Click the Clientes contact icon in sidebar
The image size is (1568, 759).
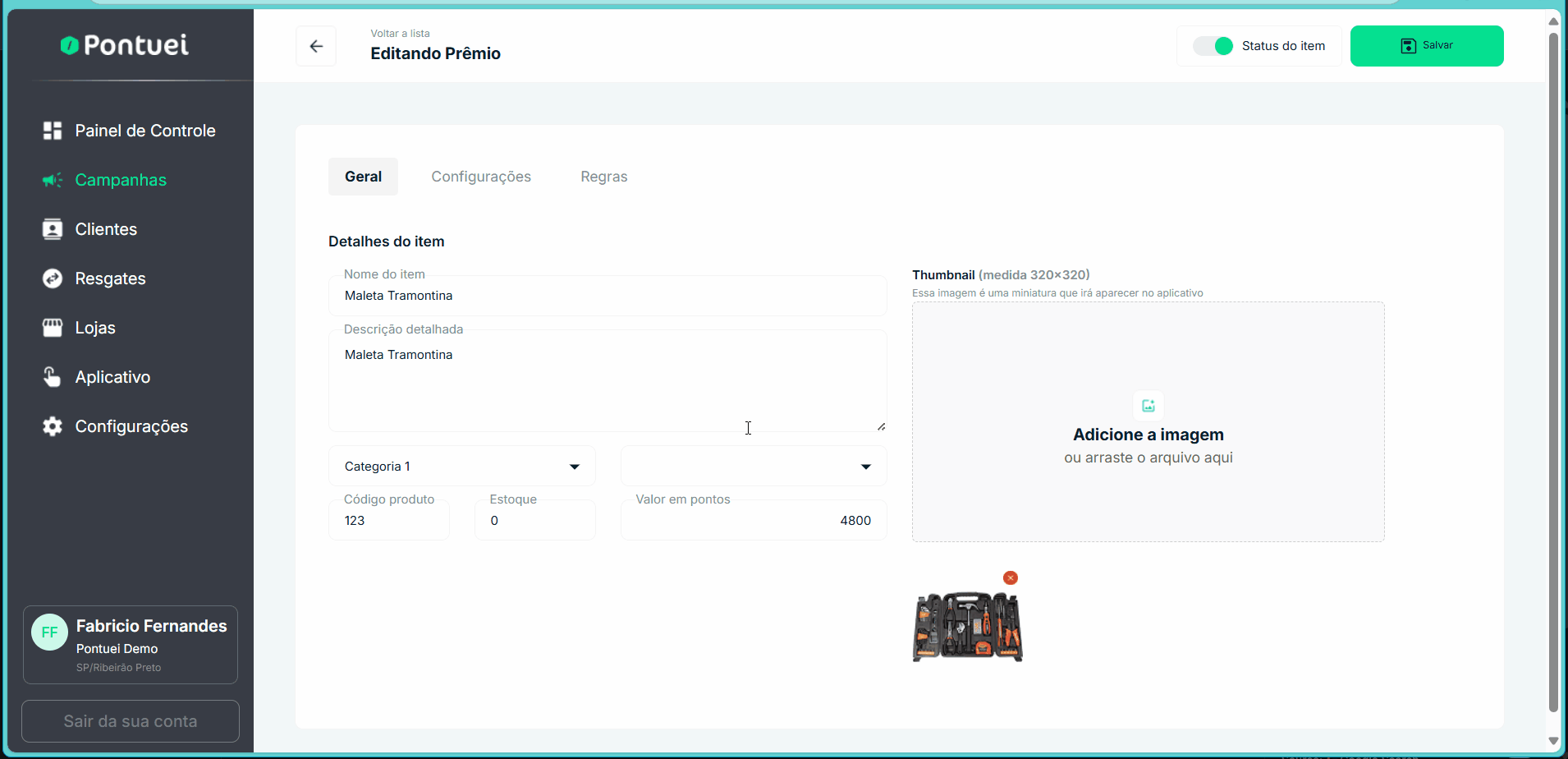(53, 229)
